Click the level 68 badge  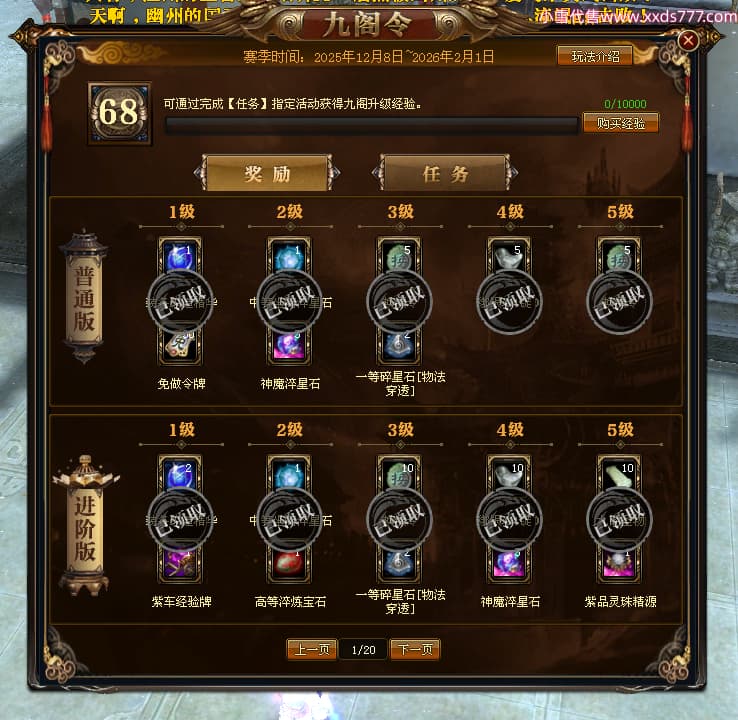tap(119, 113)
